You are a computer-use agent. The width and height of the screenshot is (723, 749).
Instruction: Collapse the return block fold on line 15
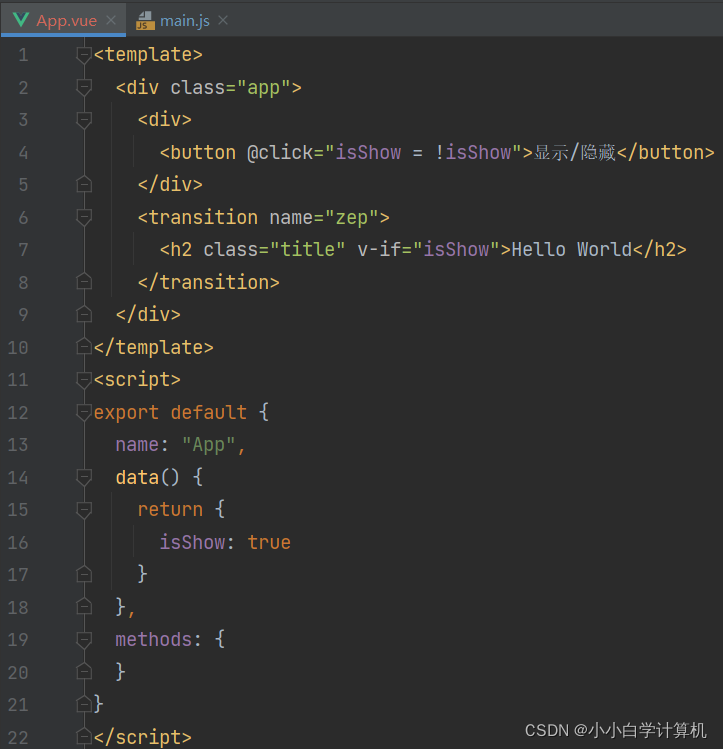point(84,510)
